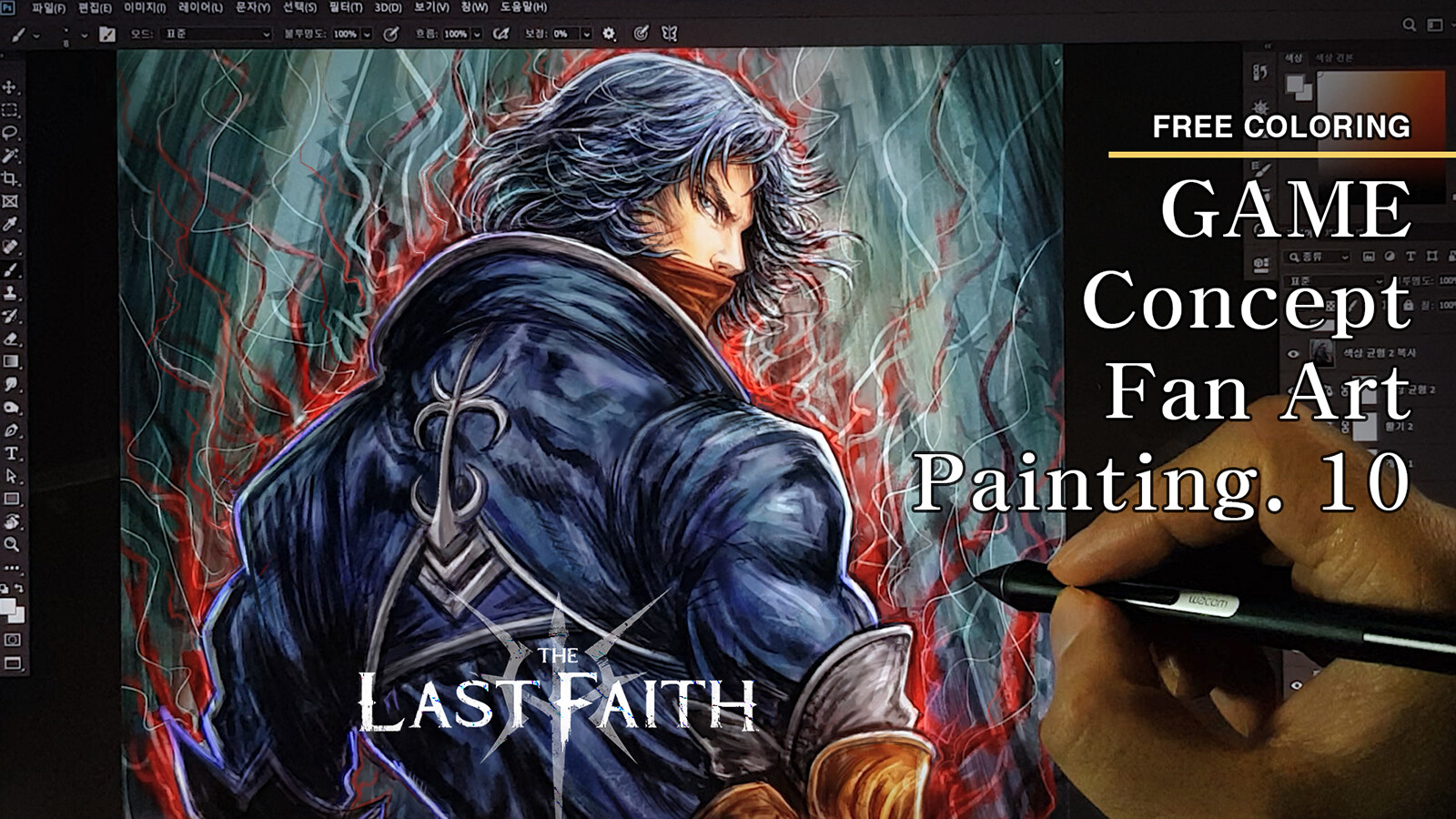Click the foreground color swatch

pyautogui.click(x=1295, y=84)
